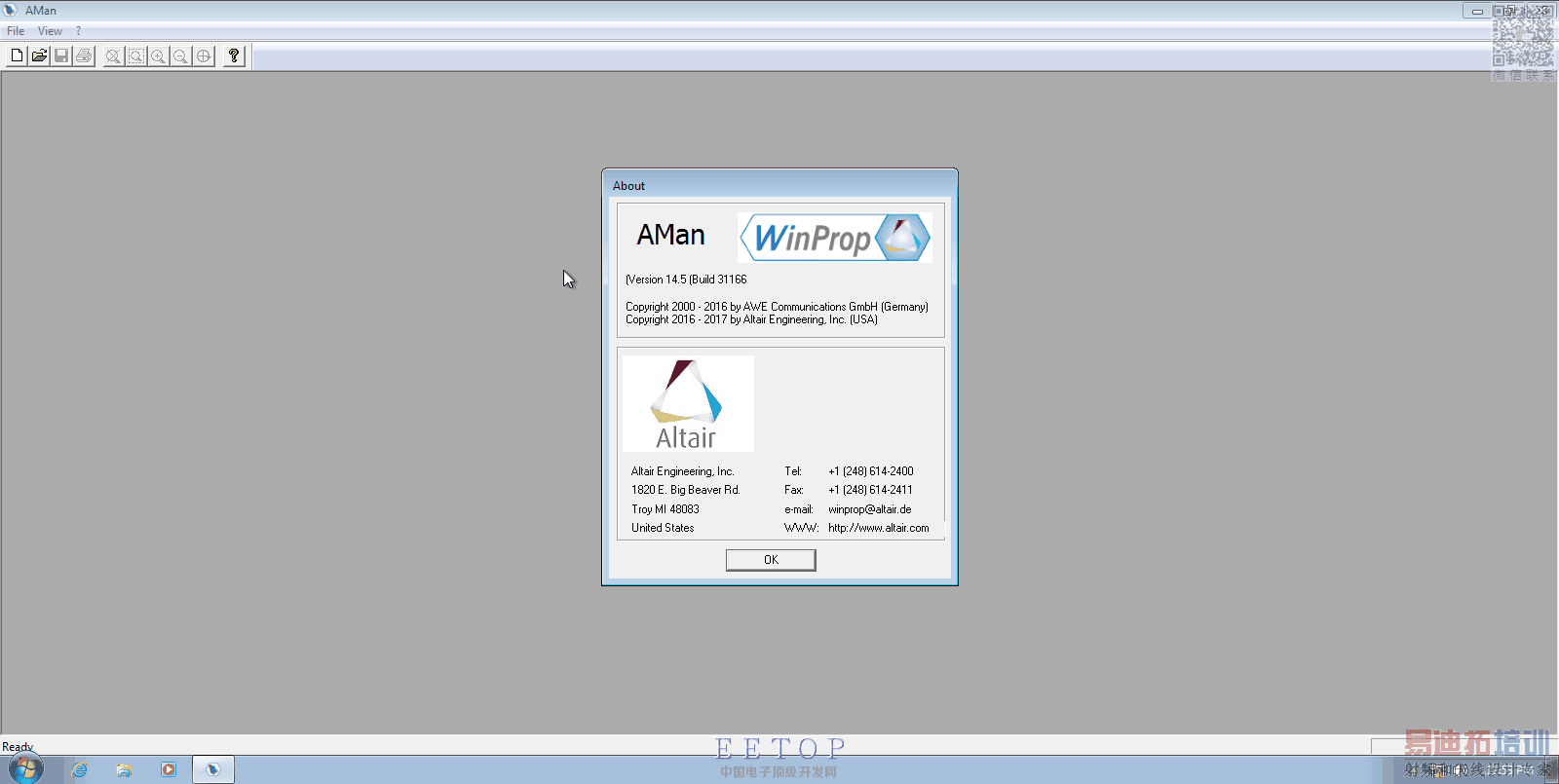Click the WinProp logo in About dialog
Viewport: 1559px width, 784px height.
(x=835, y=238)
